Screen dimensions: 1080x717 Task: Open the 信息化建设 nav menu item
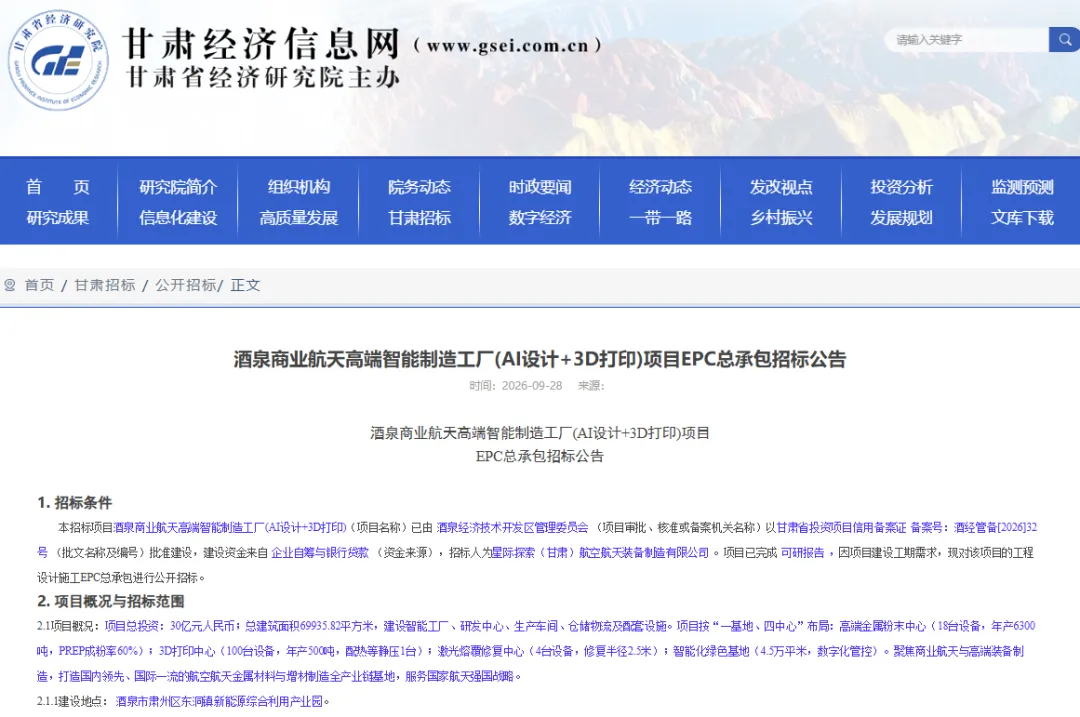click(x=178, y=218)
